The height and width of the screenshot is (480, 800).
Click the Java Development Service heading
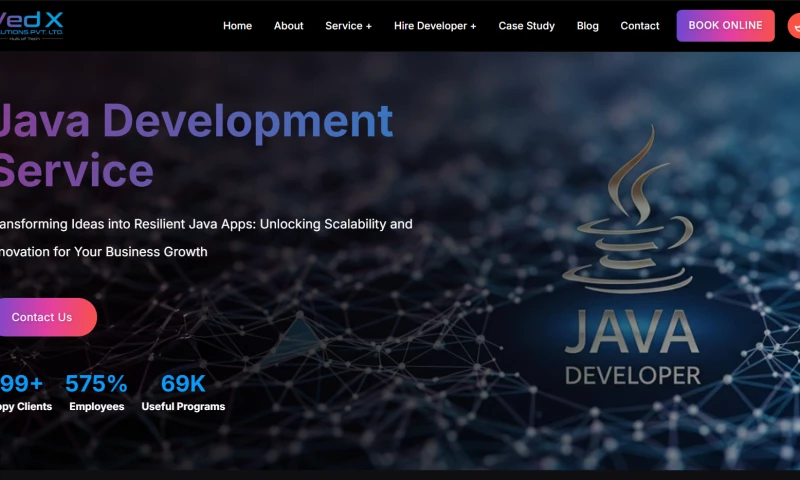click(195, 145)
